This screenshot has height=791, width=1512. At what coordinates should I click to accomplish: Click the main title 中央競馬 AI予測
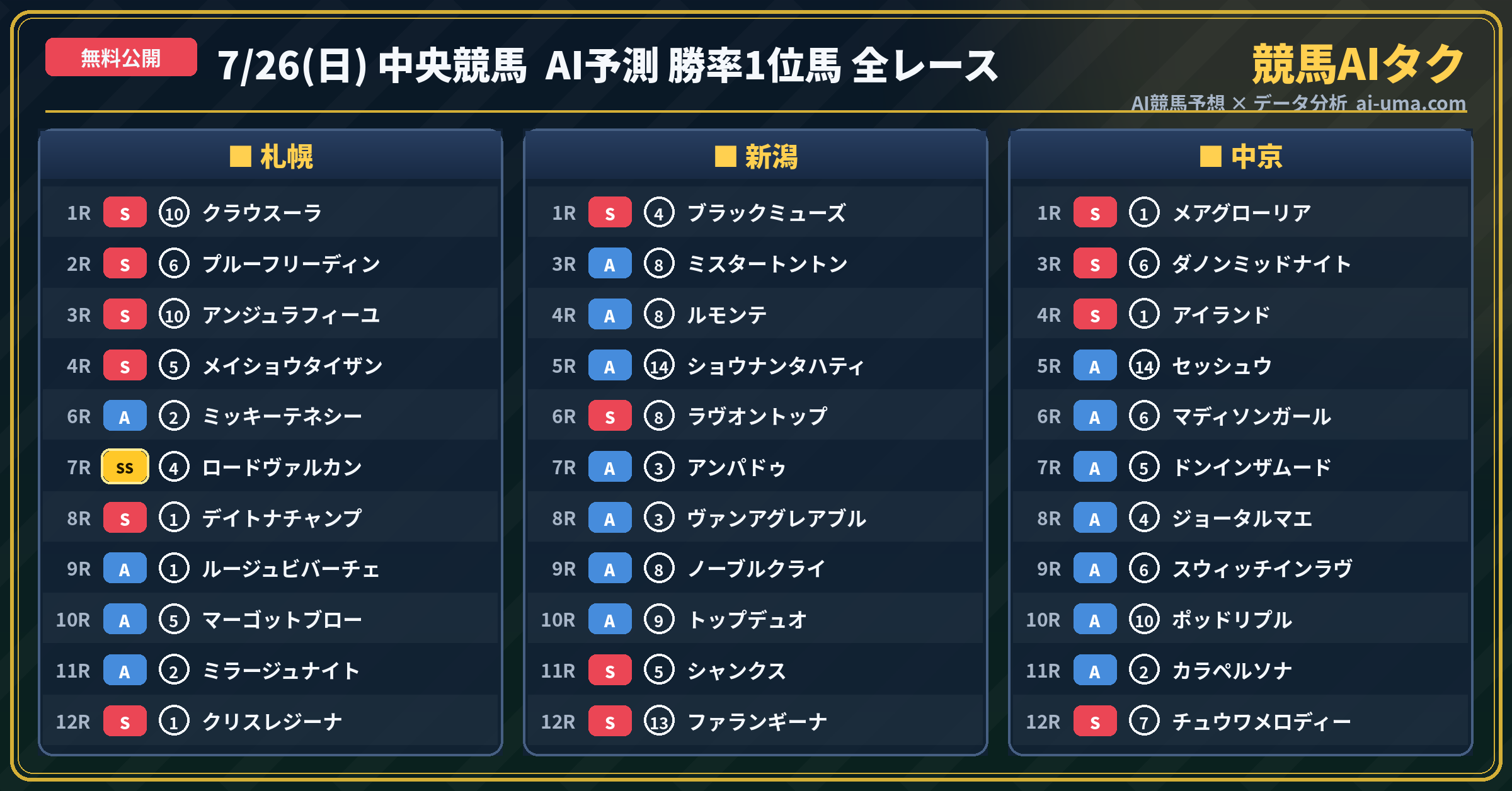click(x=518, y=65)
